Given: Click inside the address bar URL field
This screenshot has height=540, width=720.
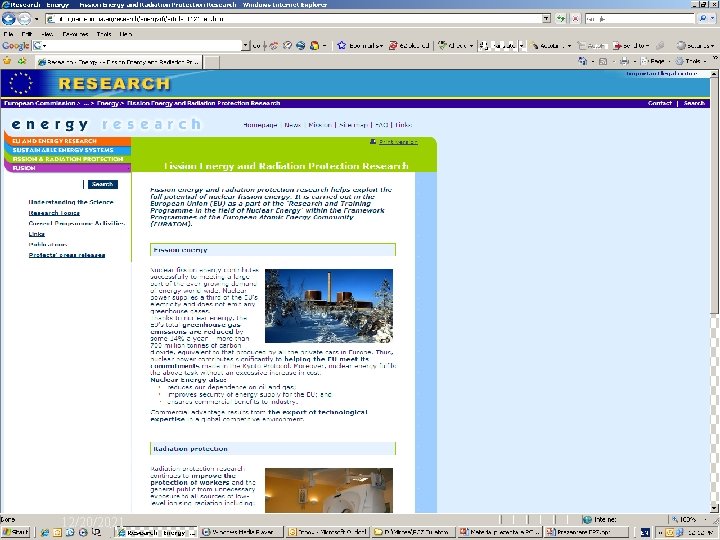Looking at the screenshot, I should tap(294, 19).
